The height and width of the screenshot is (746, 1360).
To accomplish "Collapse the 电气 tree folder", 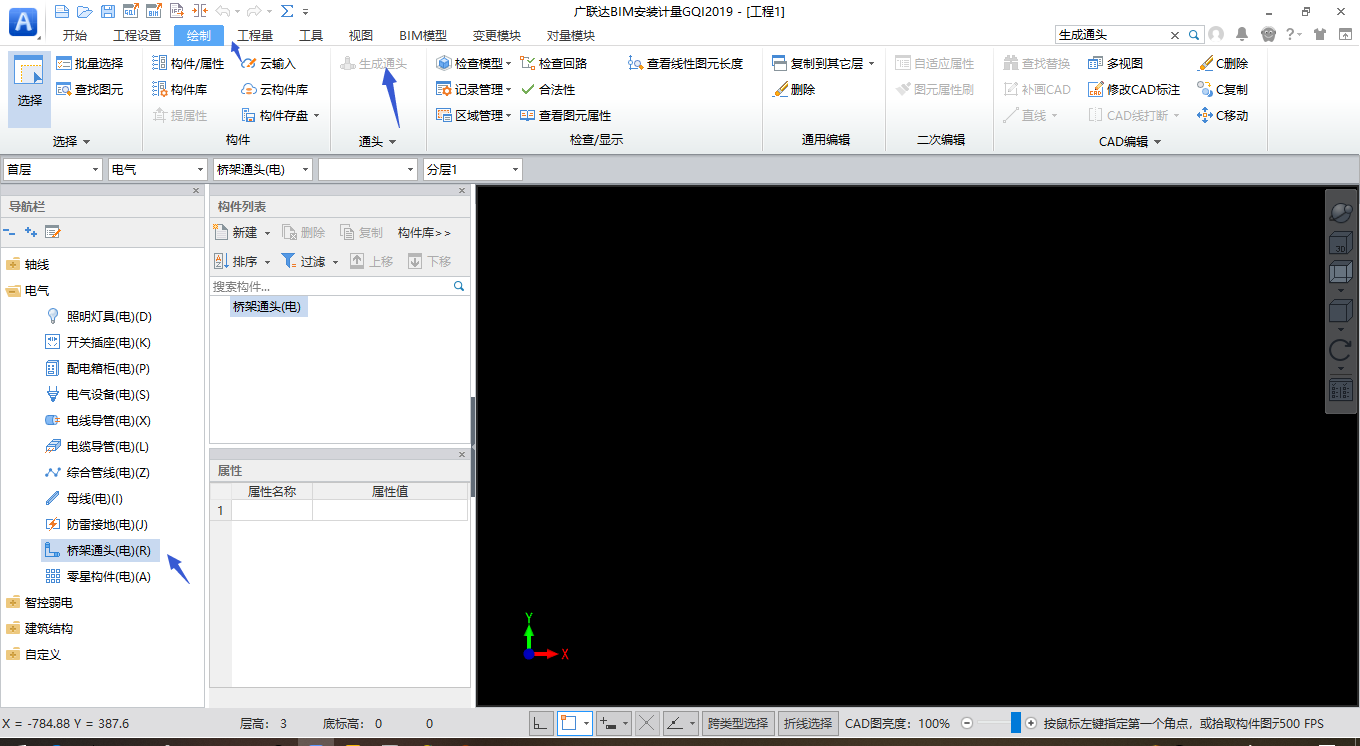I will 12,291.
